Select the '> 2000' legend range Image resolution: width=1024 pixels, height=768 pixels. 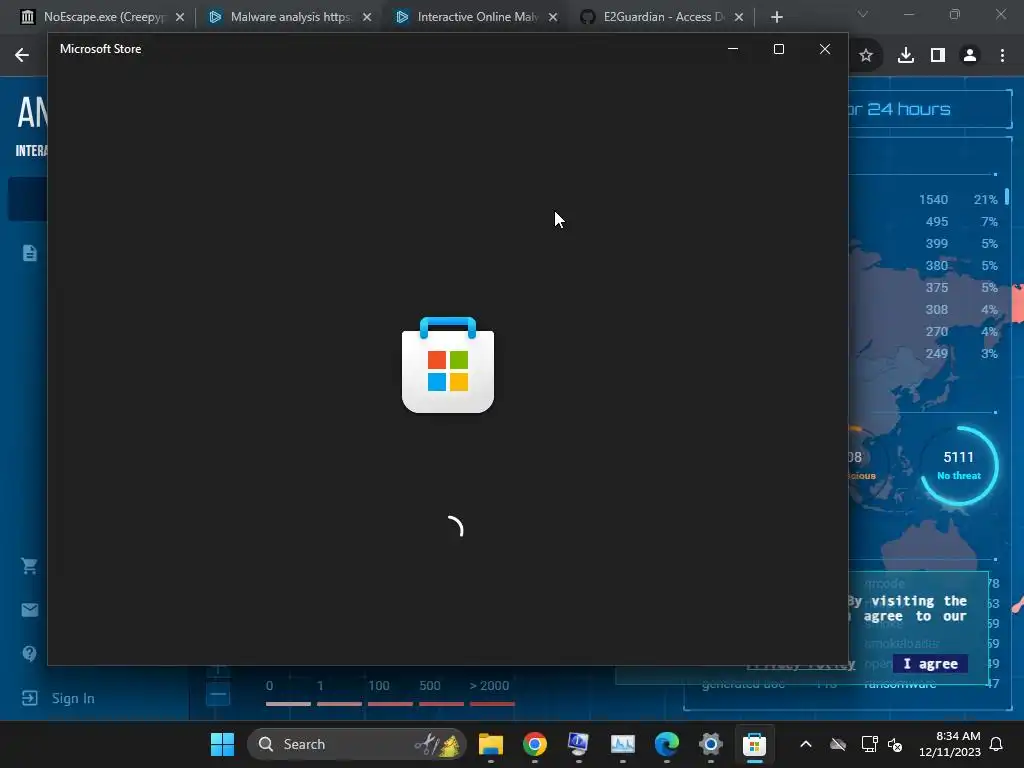[492, 692]
